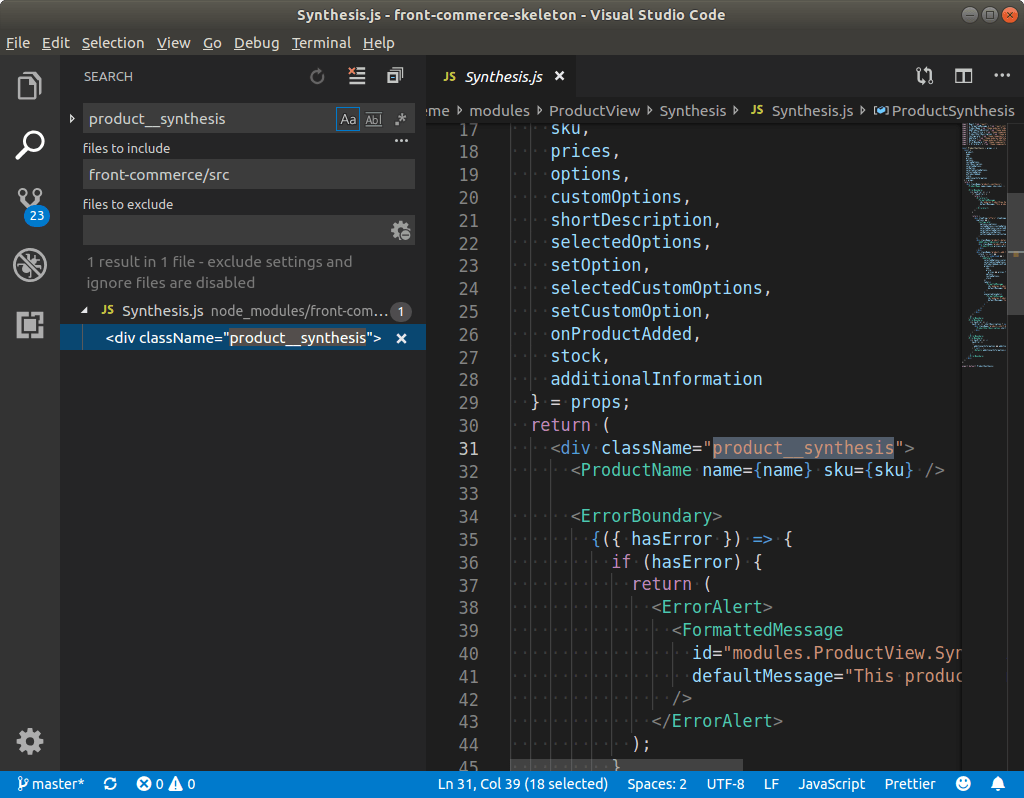Toggle Match Whole Word in search
The width and height of the screenshot is (1024, 798).
coord(374,120)
